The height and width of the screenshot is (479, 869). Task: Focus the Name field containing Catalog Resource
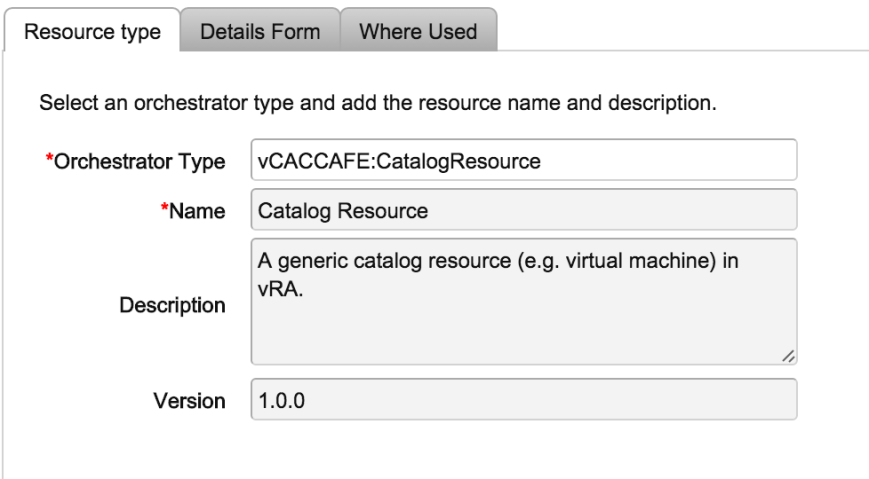[x=523, y=211]
